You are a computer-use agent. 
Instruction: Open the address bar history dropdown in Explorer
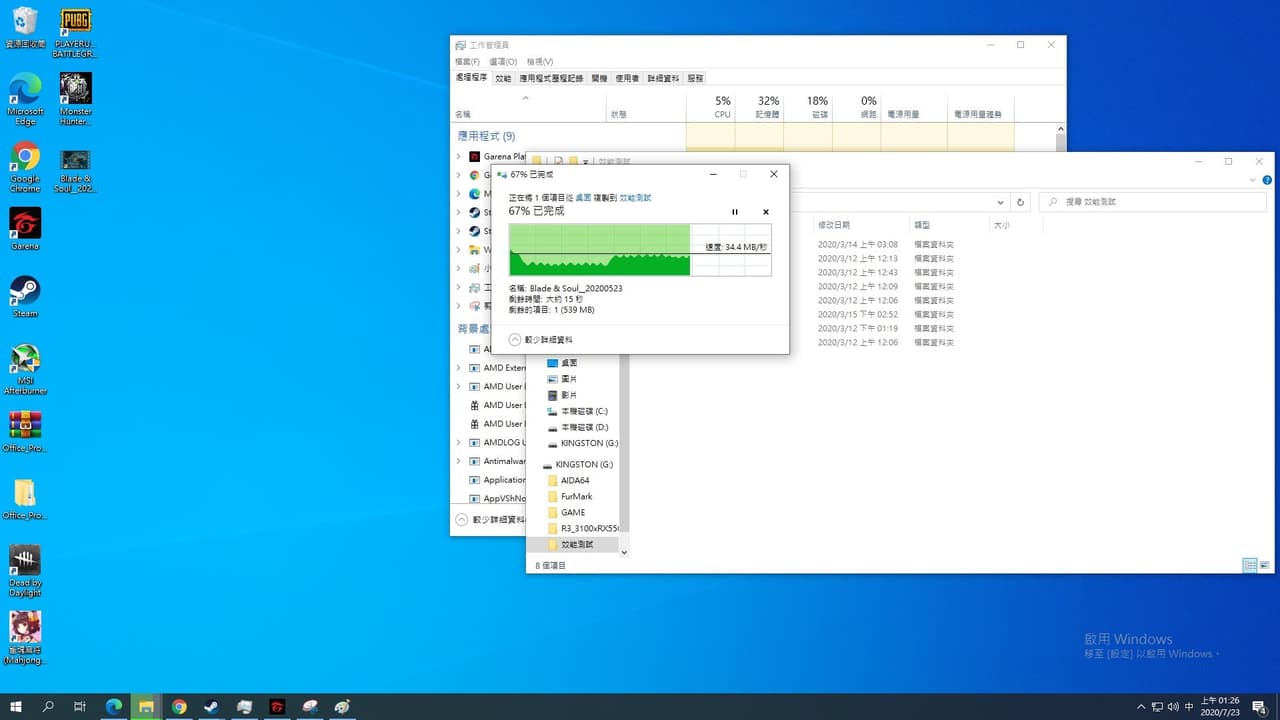pos(1000,202)
